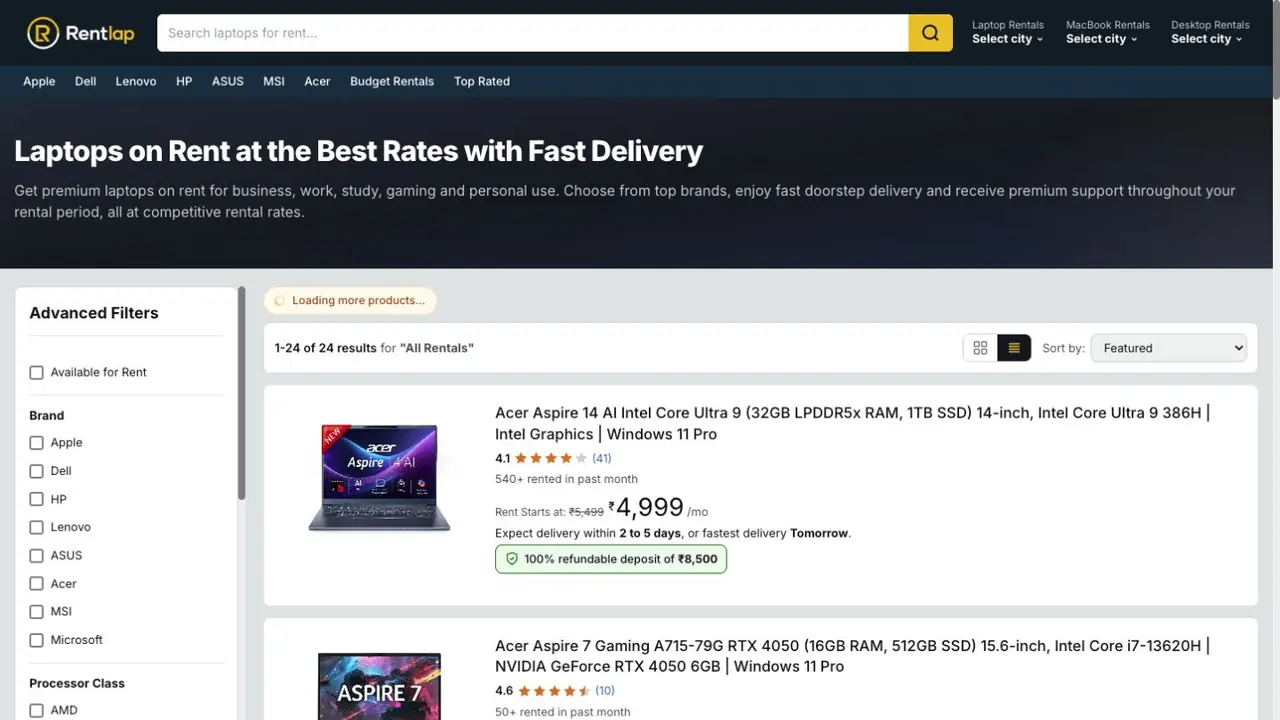Image resolution: width=1280 pixels, height=720 pixels.
Task: Check the HP brand filter
Action: (36, 499)
